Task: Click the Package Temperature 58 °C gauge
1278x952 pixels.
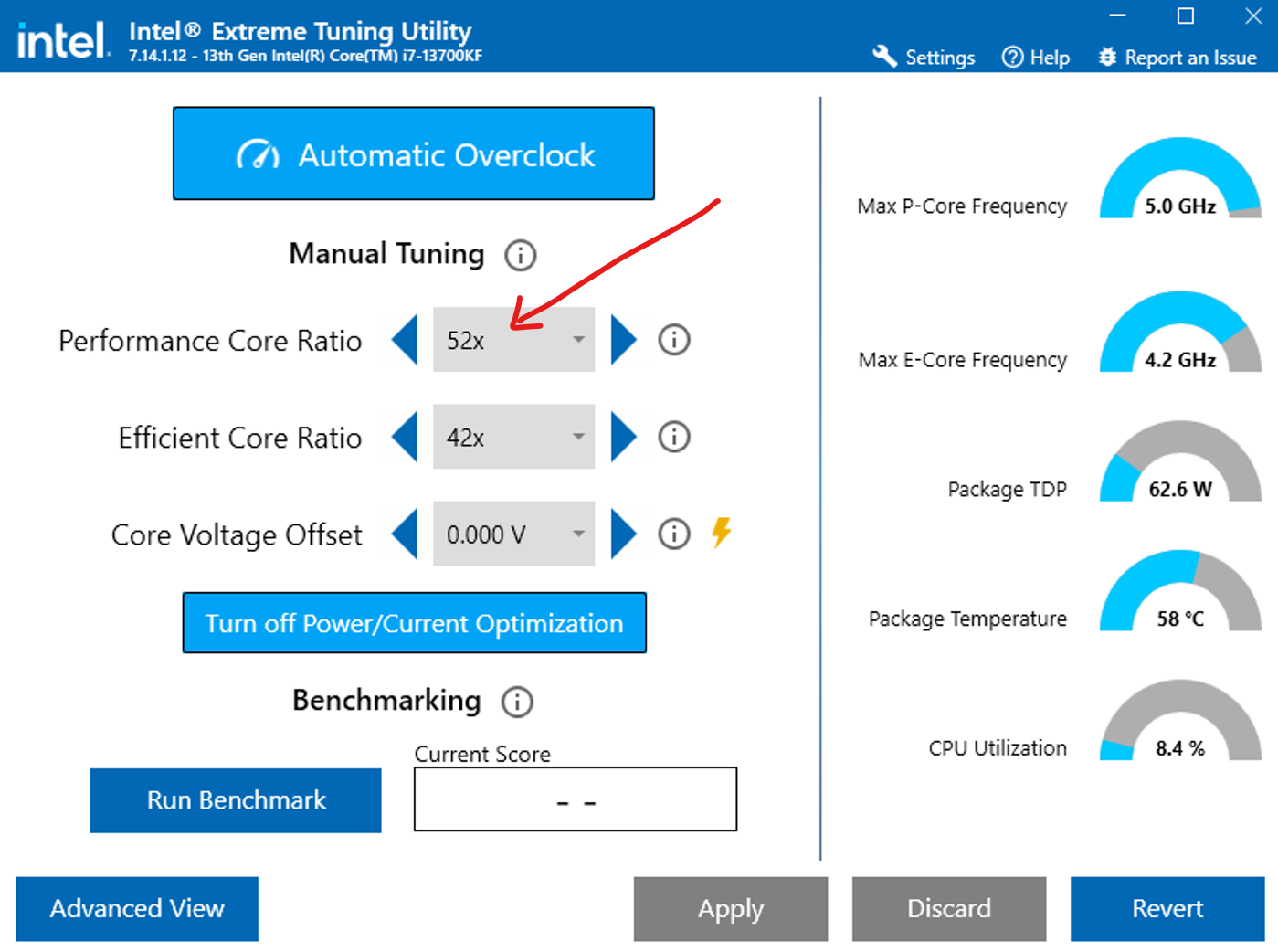Action: tap(1180, 591)
